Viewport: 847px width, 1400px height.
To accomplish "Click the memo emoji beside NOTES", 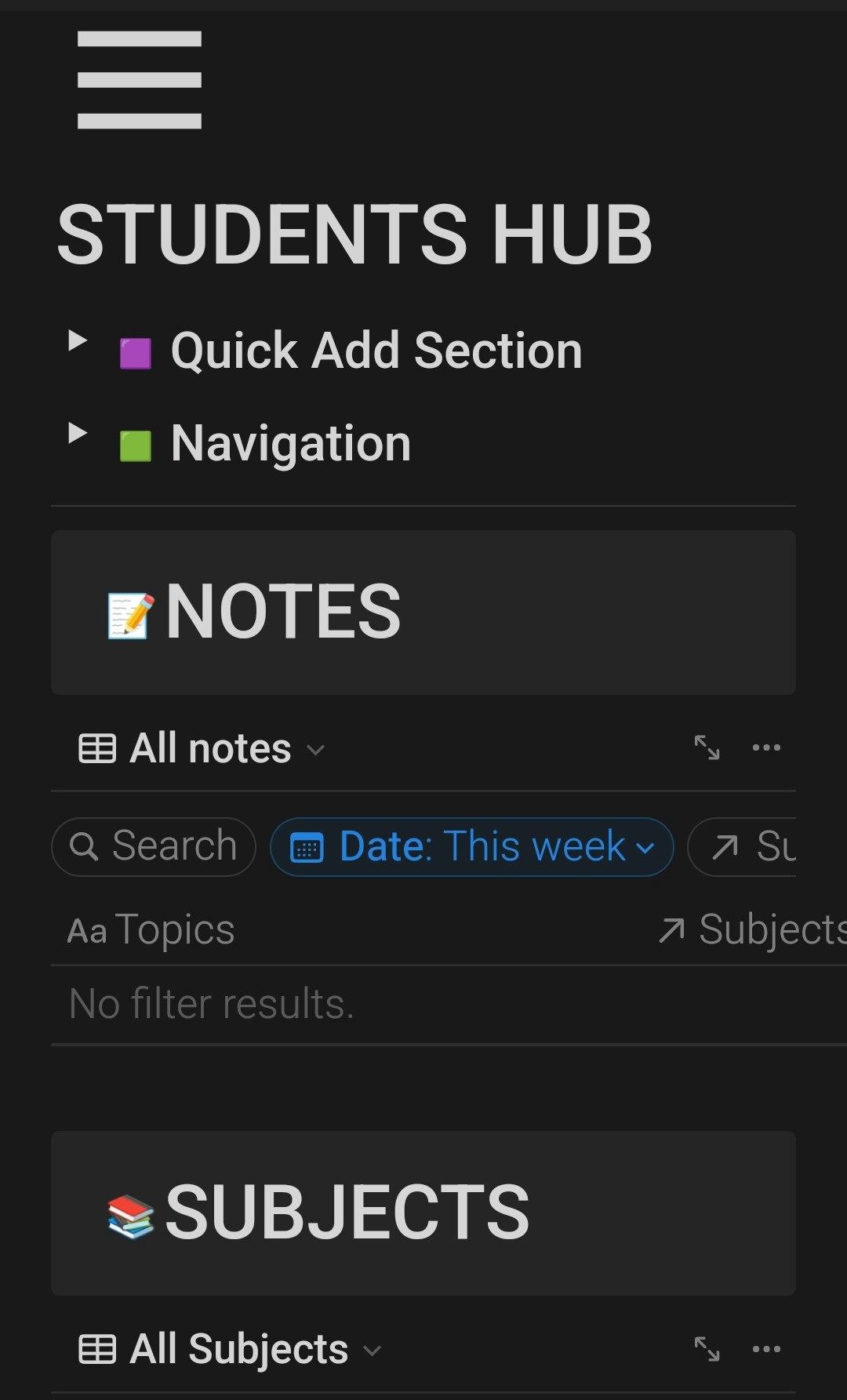I will (x=131, y=616).
